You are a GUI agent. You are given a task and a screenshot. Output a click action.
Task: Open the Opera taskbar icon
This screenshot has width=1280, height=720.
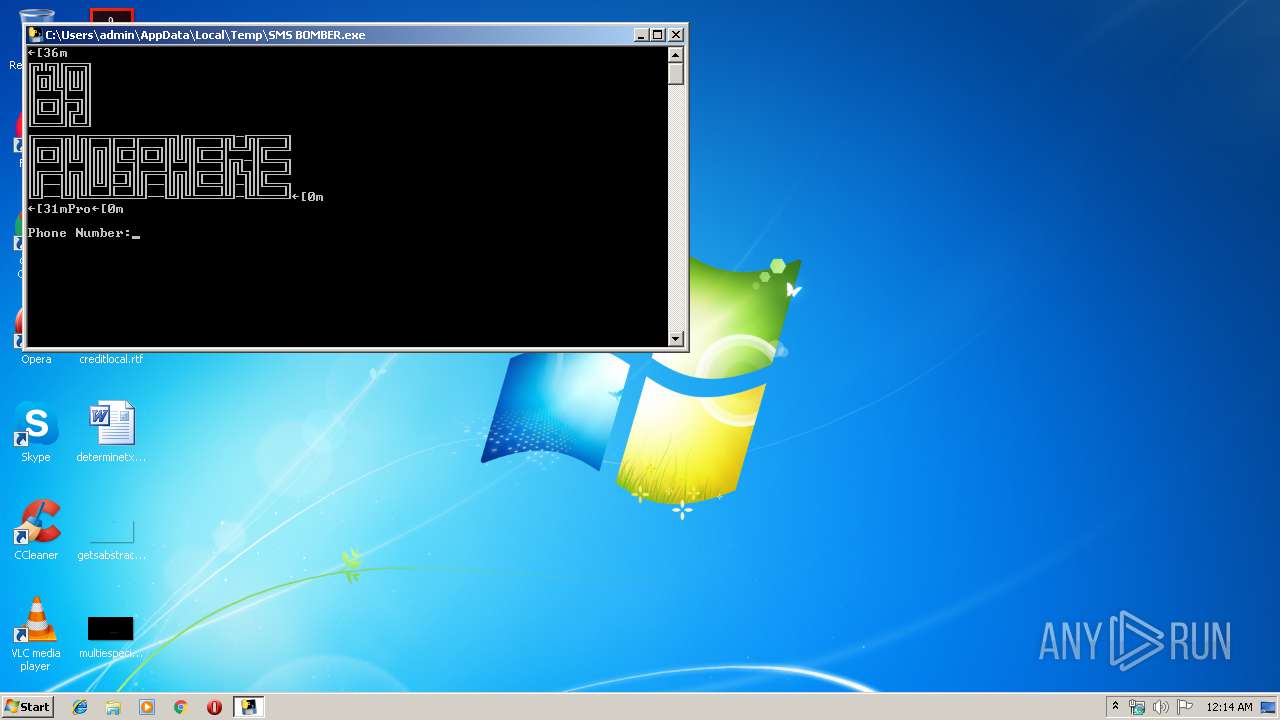pyautogui.click(x=214, y=707)
